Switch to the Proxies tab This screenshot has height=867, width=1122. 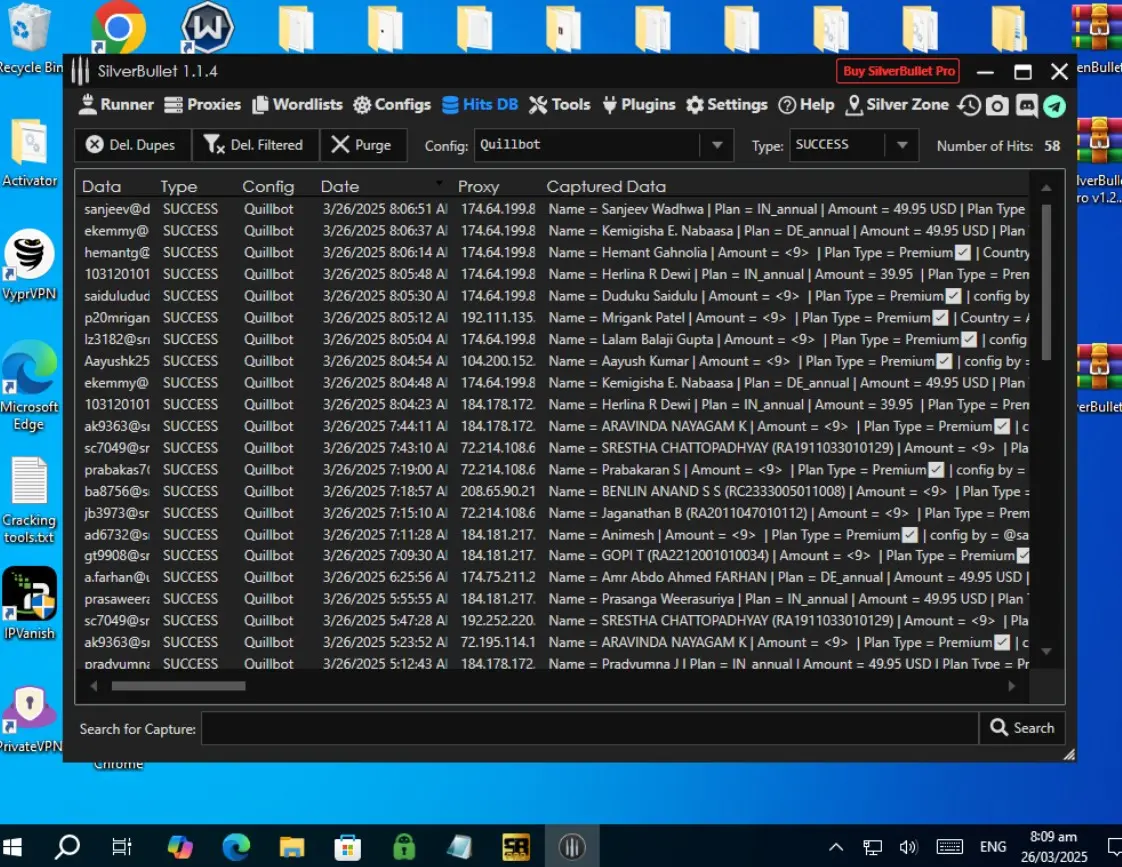(203, 104)
